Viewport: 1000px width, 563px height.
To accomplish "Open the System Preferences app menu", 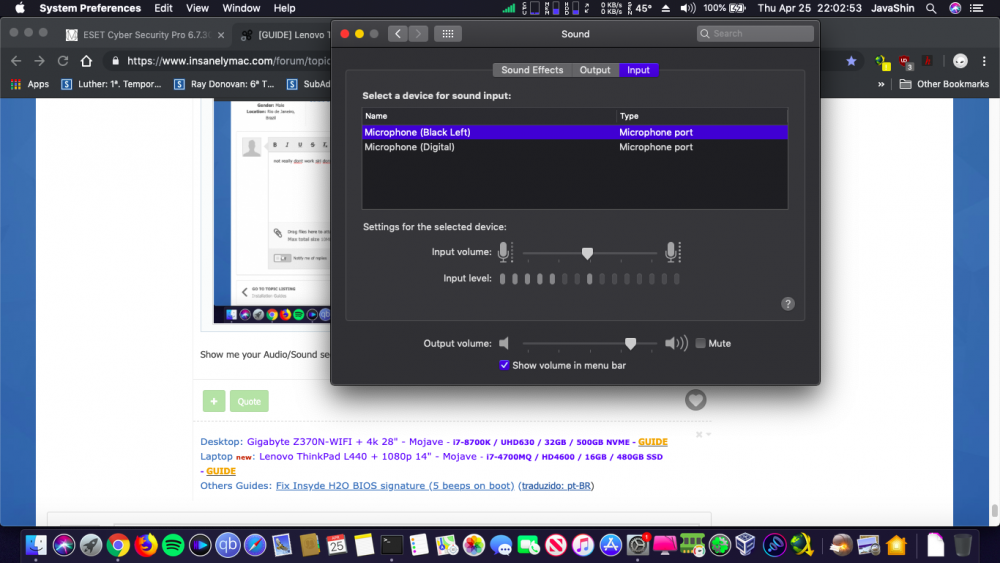I will (90, 8).
